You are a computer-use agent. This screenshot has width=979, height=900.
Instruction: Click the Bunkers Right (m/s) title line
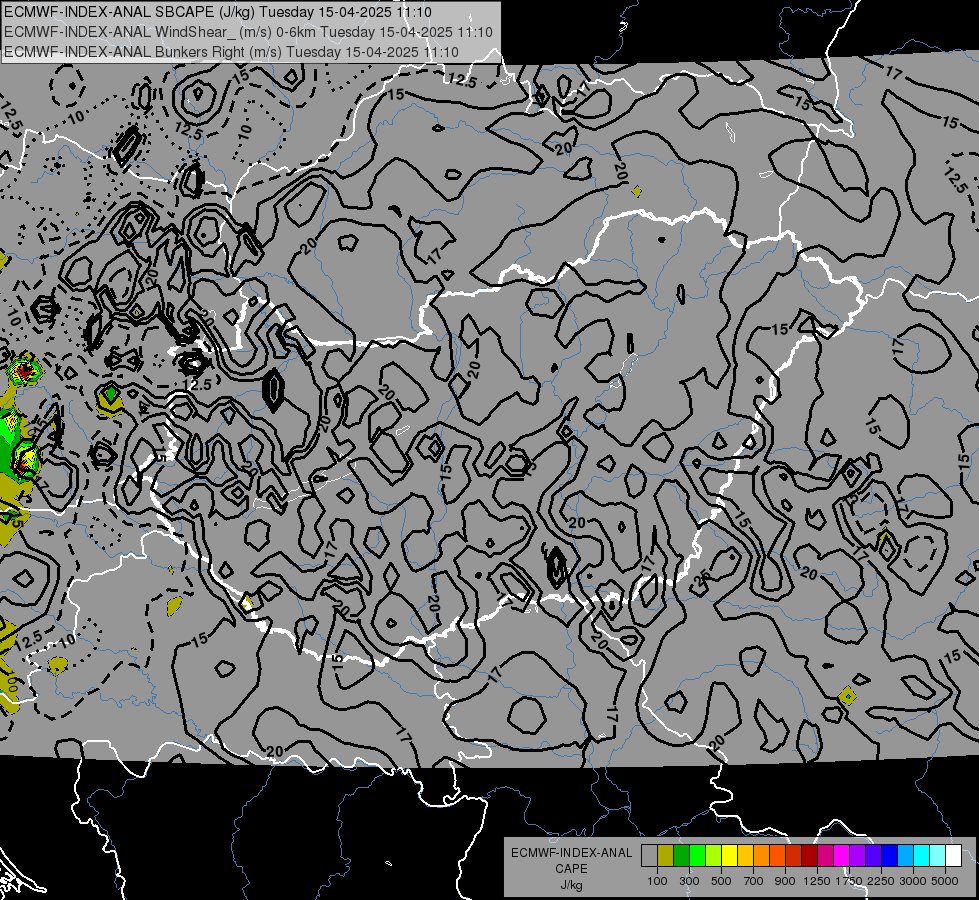(x=232, y=52)
